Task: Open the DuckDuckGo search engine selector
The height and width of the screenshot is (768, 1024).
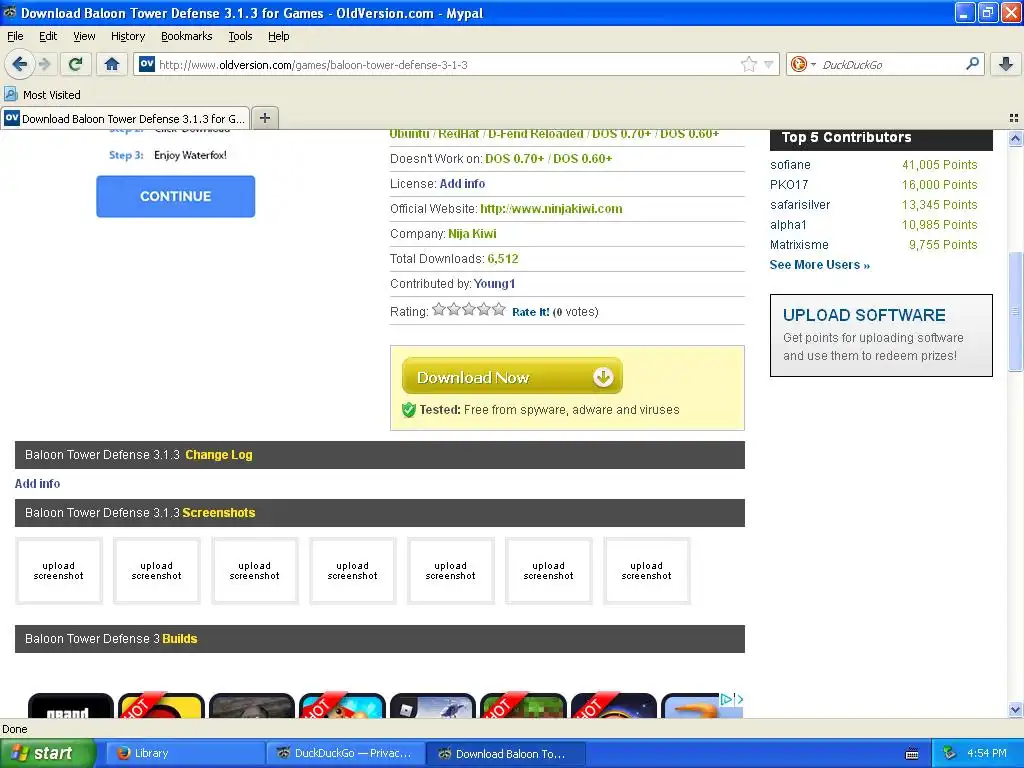Action: click(803, 64)
